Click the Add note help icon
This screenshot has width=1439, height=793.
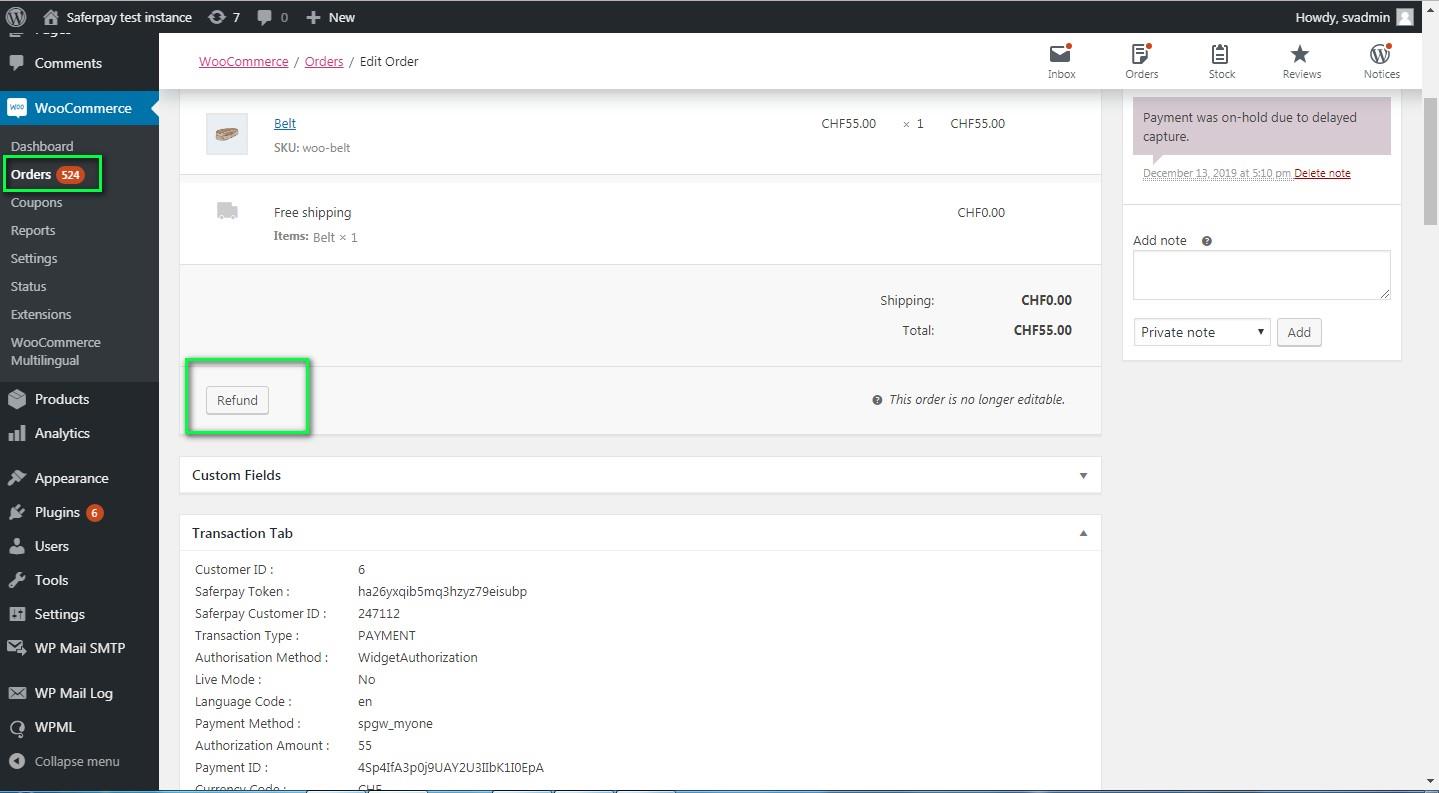pyautogui.click(x=1206, y=241)
